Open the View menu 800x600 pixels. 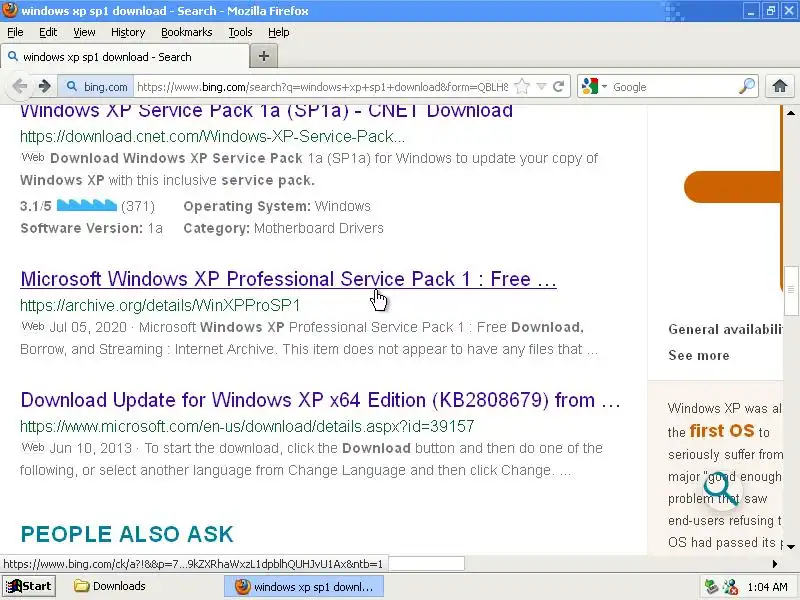pyautogui.click(x=84, y=32)
